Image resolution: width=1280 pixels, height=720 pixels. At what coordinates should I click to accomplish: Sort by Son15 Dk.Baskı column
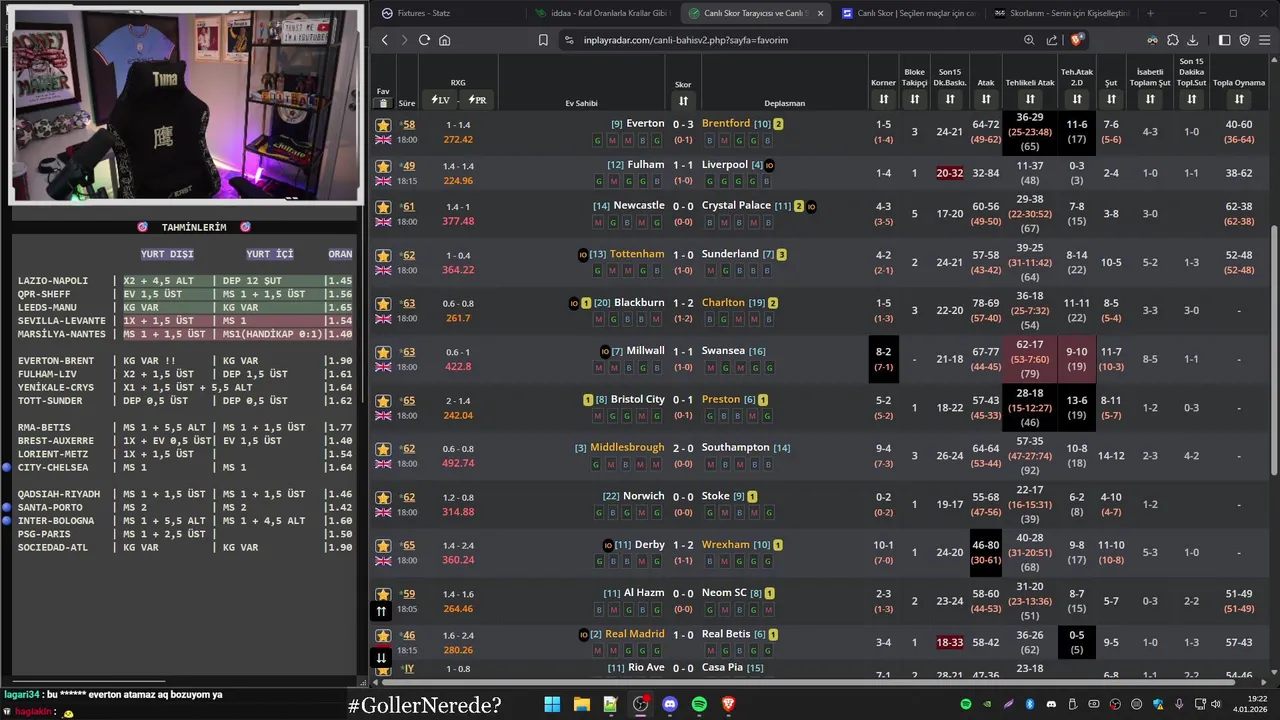949,100
